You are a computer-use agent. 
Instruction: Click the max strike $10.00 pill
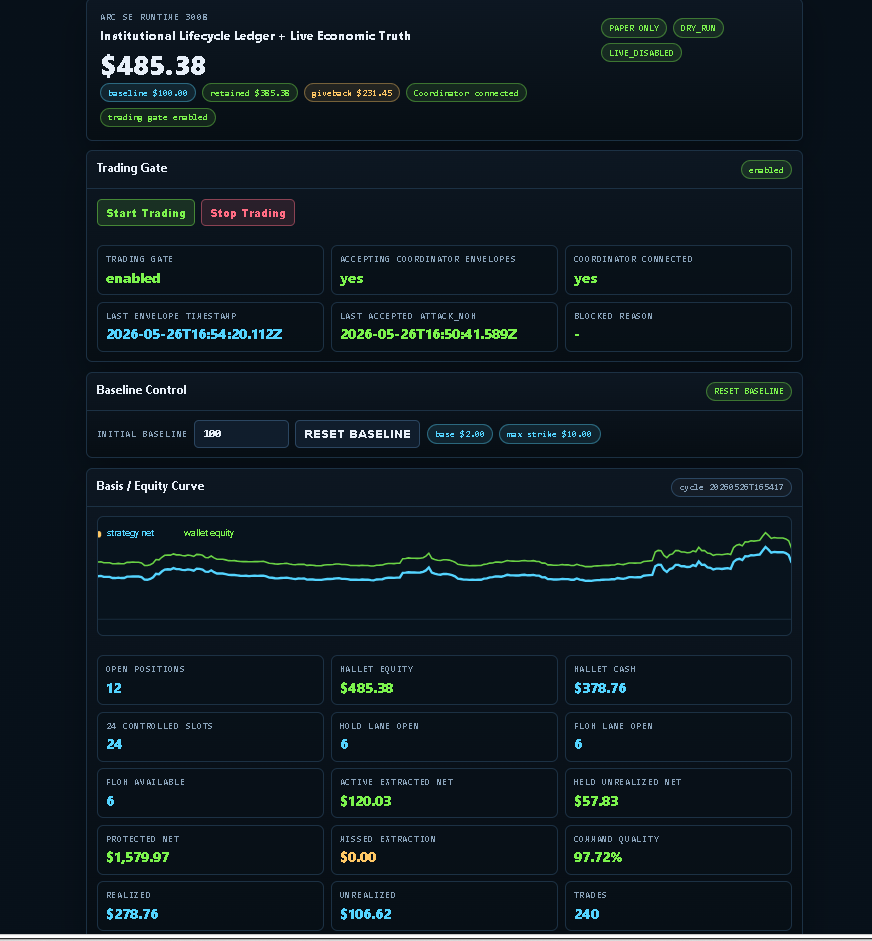tap(549, 434)
